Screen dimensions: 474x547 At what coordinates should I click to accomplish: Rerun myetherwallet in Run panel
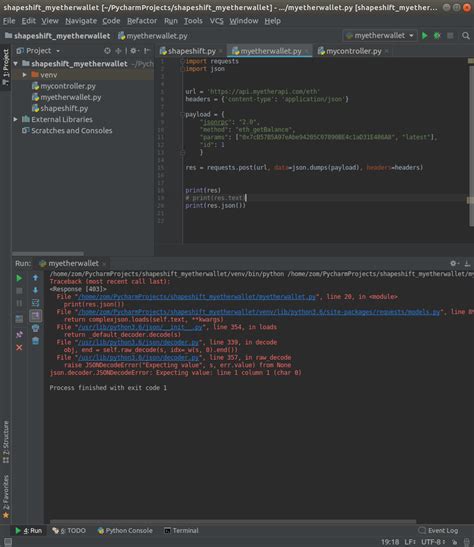pos(19,278)
